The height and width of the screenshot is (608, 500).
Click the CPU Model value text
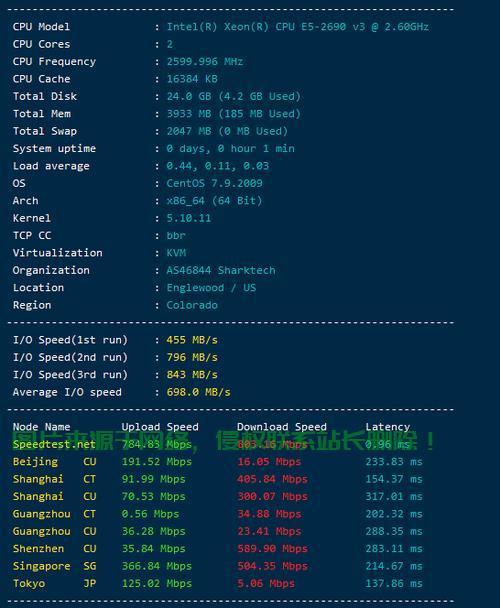(298, 27)
